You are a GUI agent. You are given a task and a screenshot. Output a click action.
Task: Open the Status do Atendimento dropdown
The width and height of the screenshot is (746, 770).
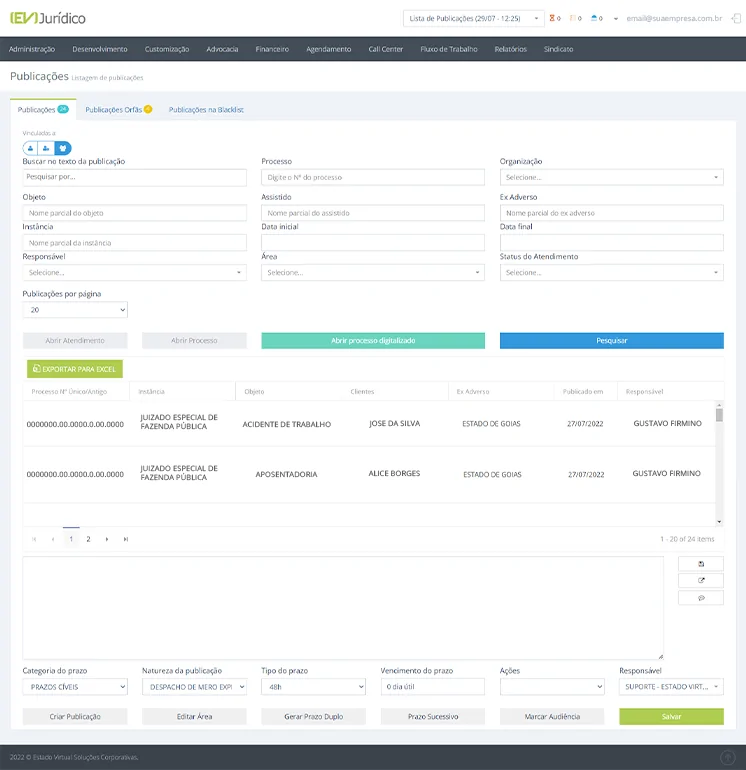[x=611, y=273]
